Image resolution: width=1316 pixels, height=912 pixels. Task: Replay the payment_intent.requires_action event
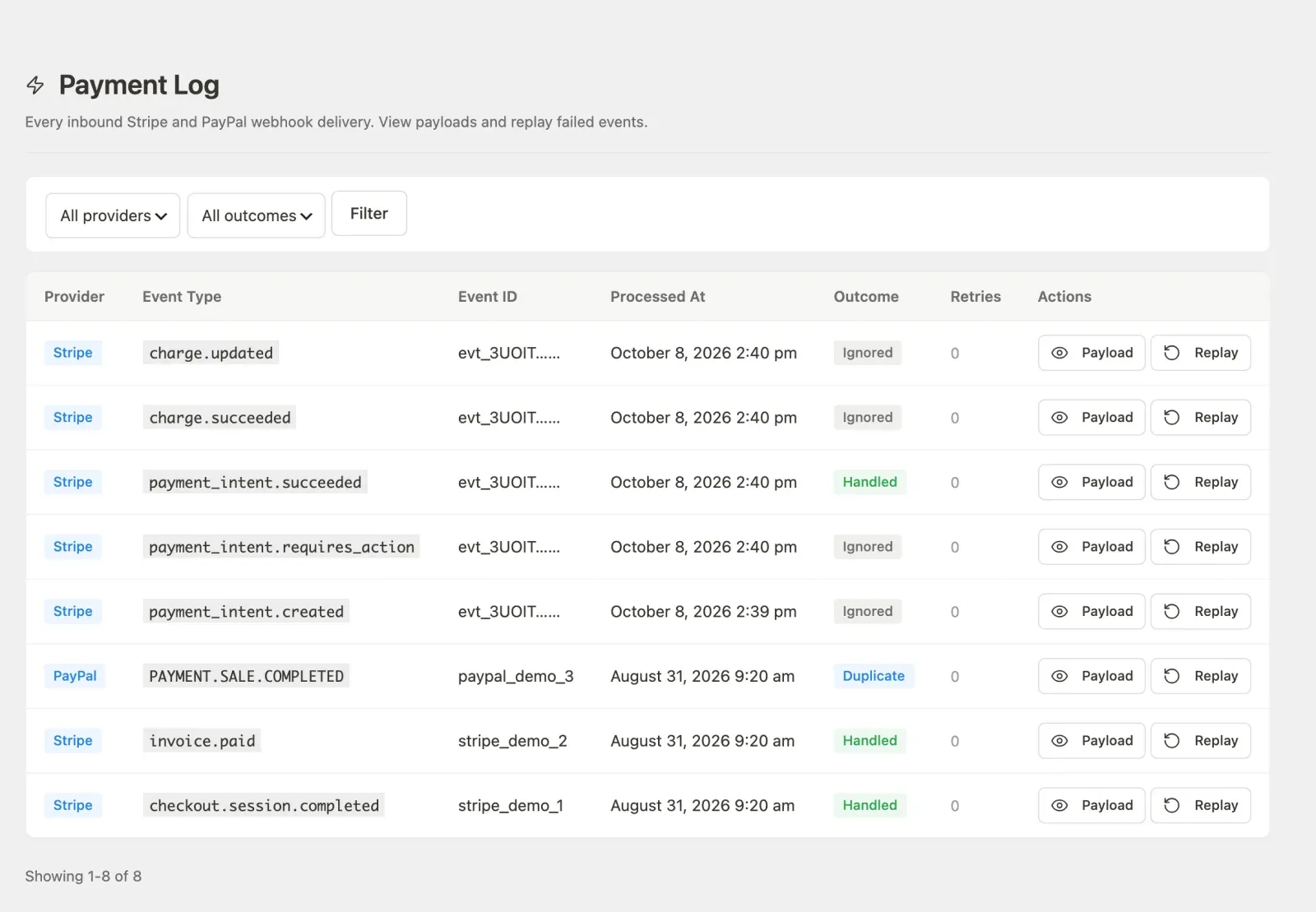tap(1201, 547)
